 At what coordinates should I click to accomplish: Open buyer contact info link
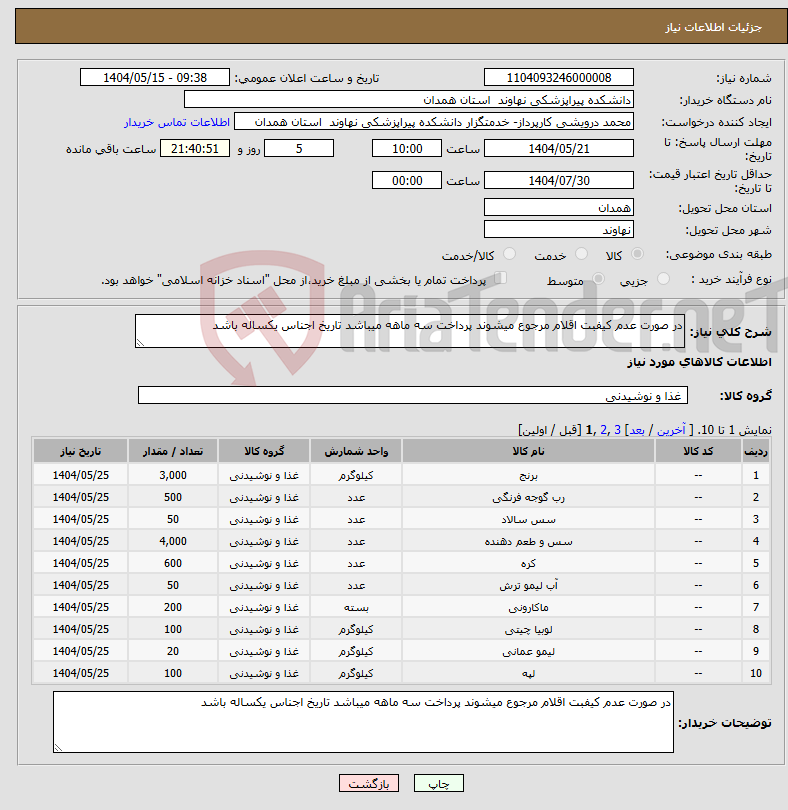coord(177,122)
